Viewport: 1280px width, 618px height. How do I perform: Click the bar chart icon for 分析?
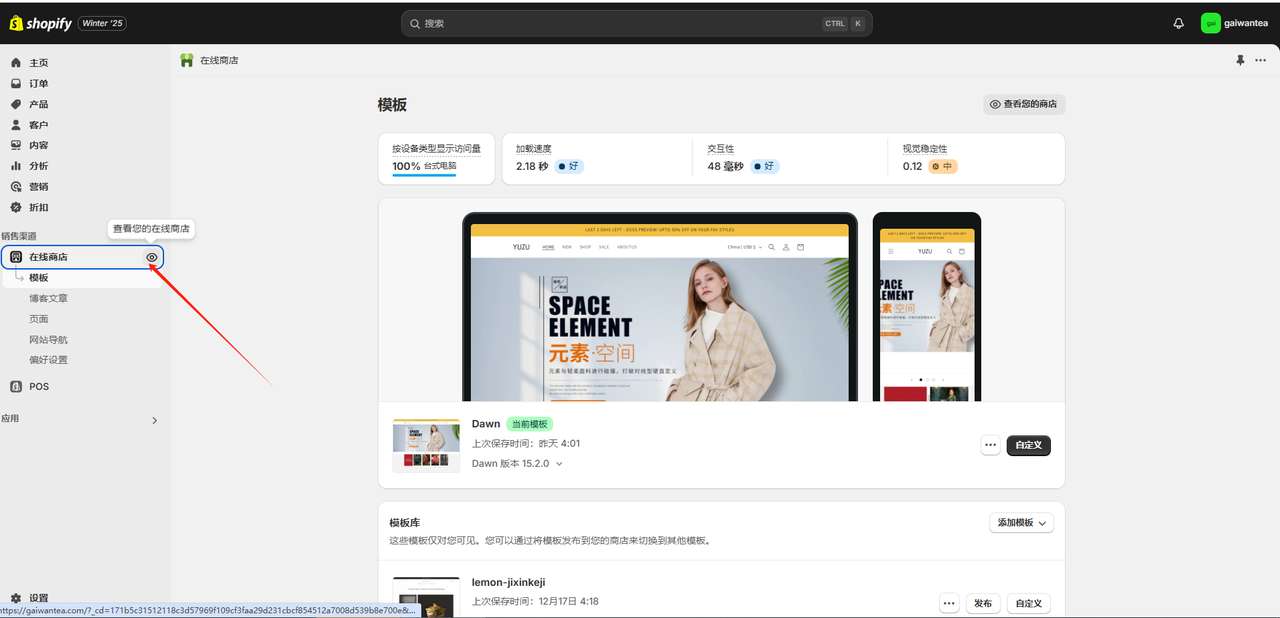pyautogui.click(x=16, y=166)
